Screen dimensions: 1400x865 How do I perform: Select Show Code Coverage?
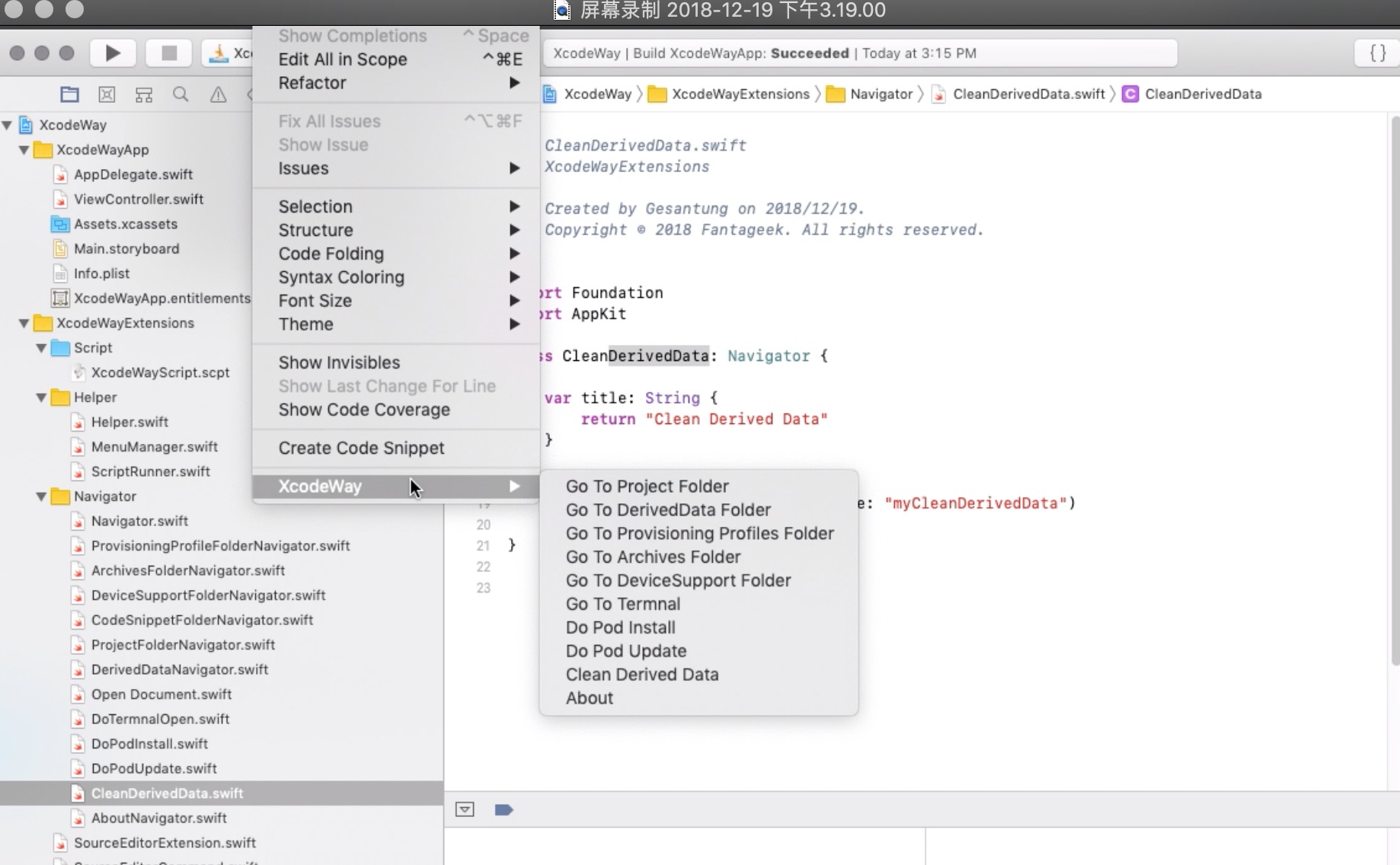[396, 410]
